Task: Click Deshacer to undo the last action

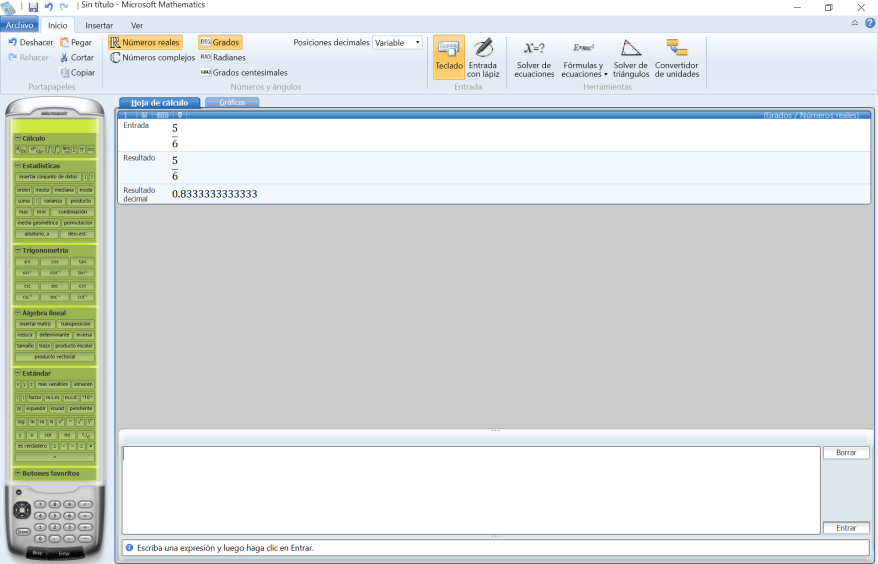Action: 31,43
